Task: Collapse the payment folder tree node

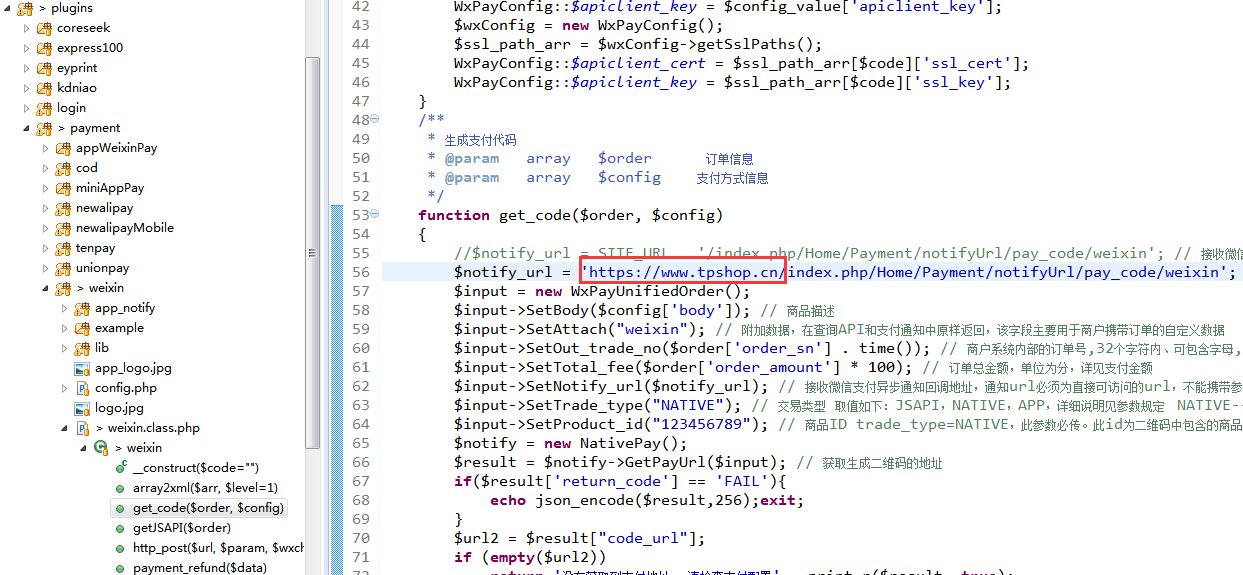Action: (27, 128)
